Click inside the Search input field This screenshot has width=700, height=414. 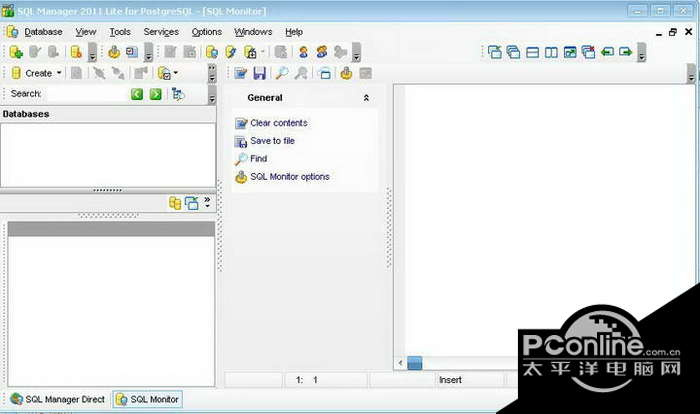[x=85, y=94]
